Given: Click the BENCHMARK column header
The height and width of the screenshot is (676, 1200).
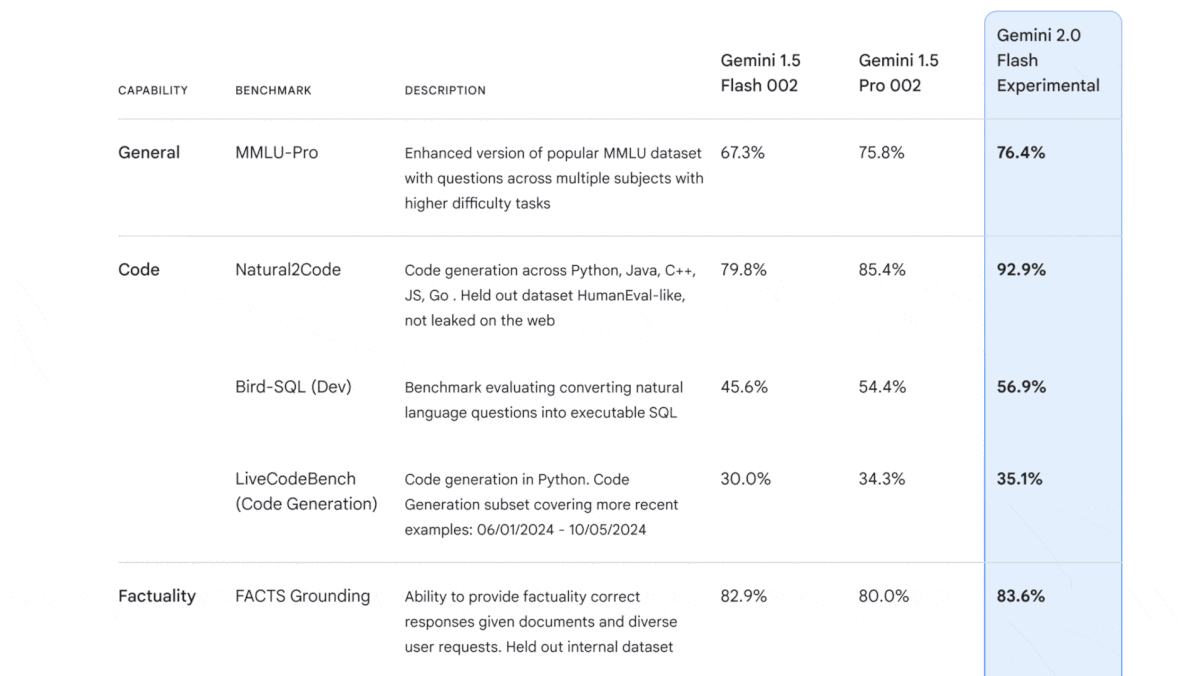Looking at the screenshot, I should click(x=273, y=90).
